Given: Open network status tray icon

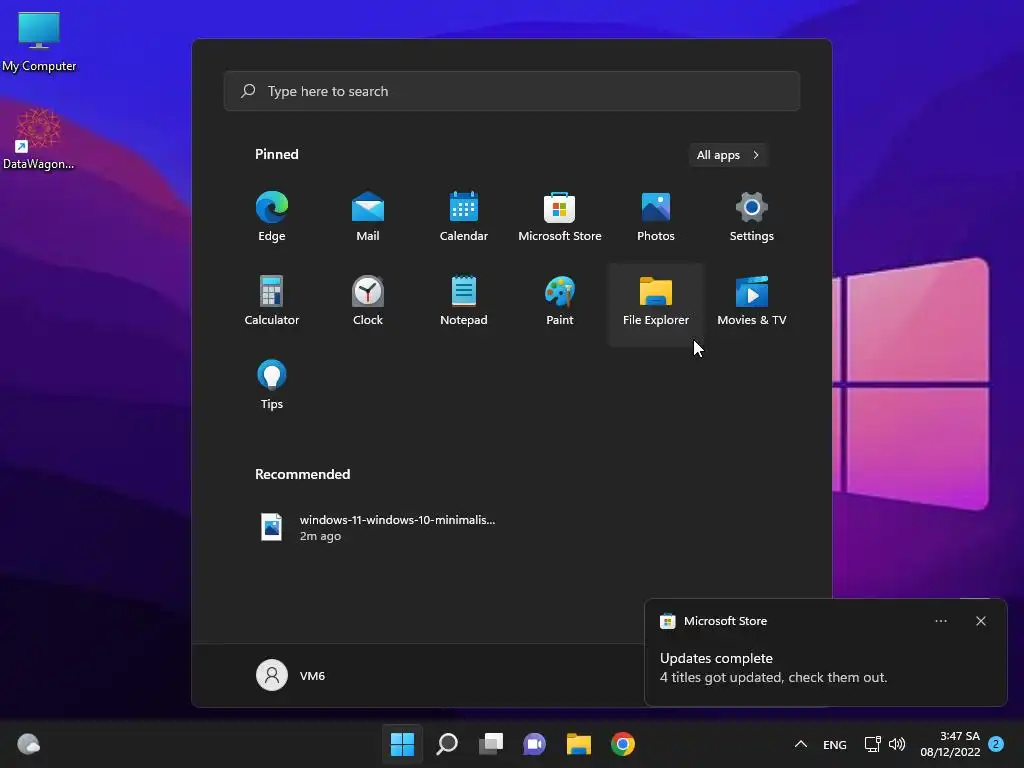Looking at the screenshot, I should (x=872, y=744).
